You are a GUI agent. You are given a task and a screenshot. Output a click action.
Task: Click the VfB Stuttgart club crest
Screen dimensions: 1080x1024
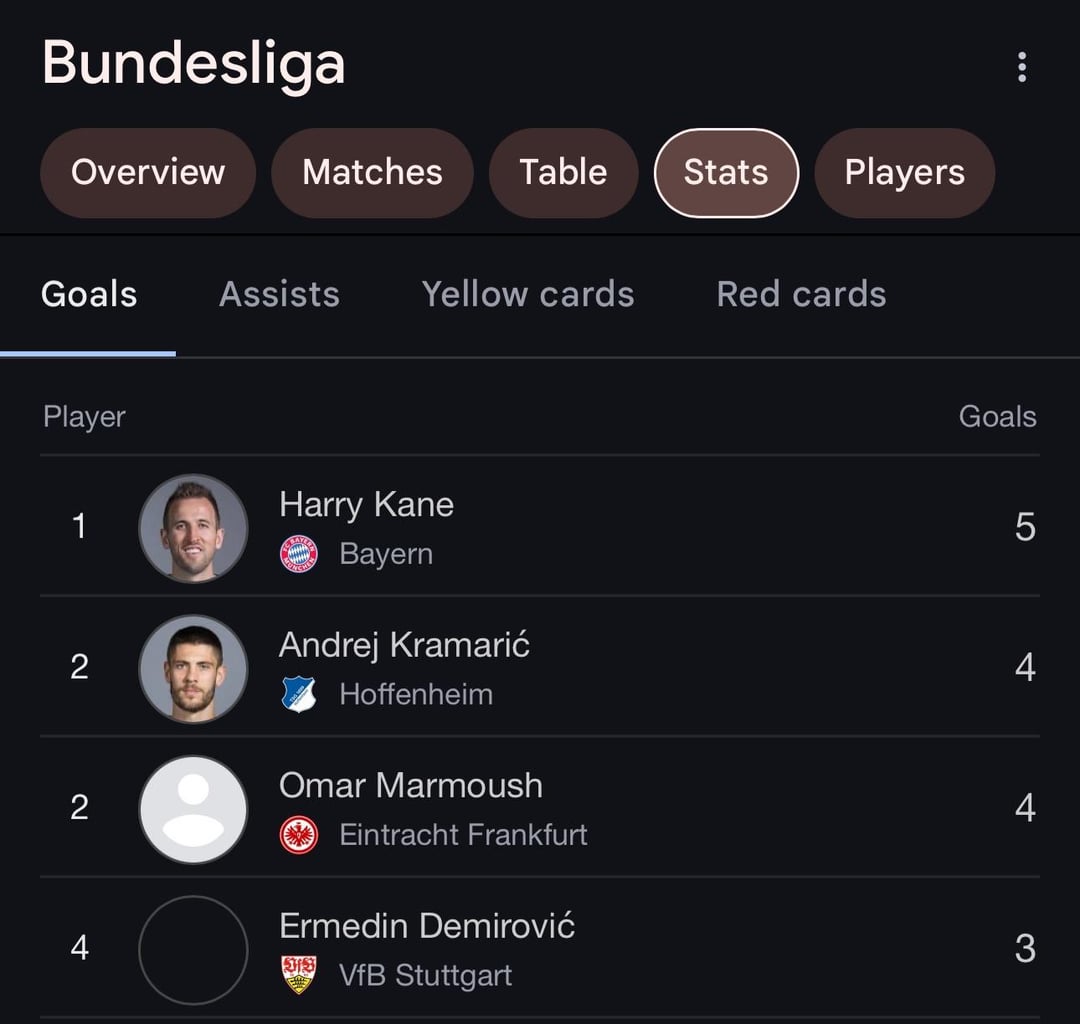299,974
